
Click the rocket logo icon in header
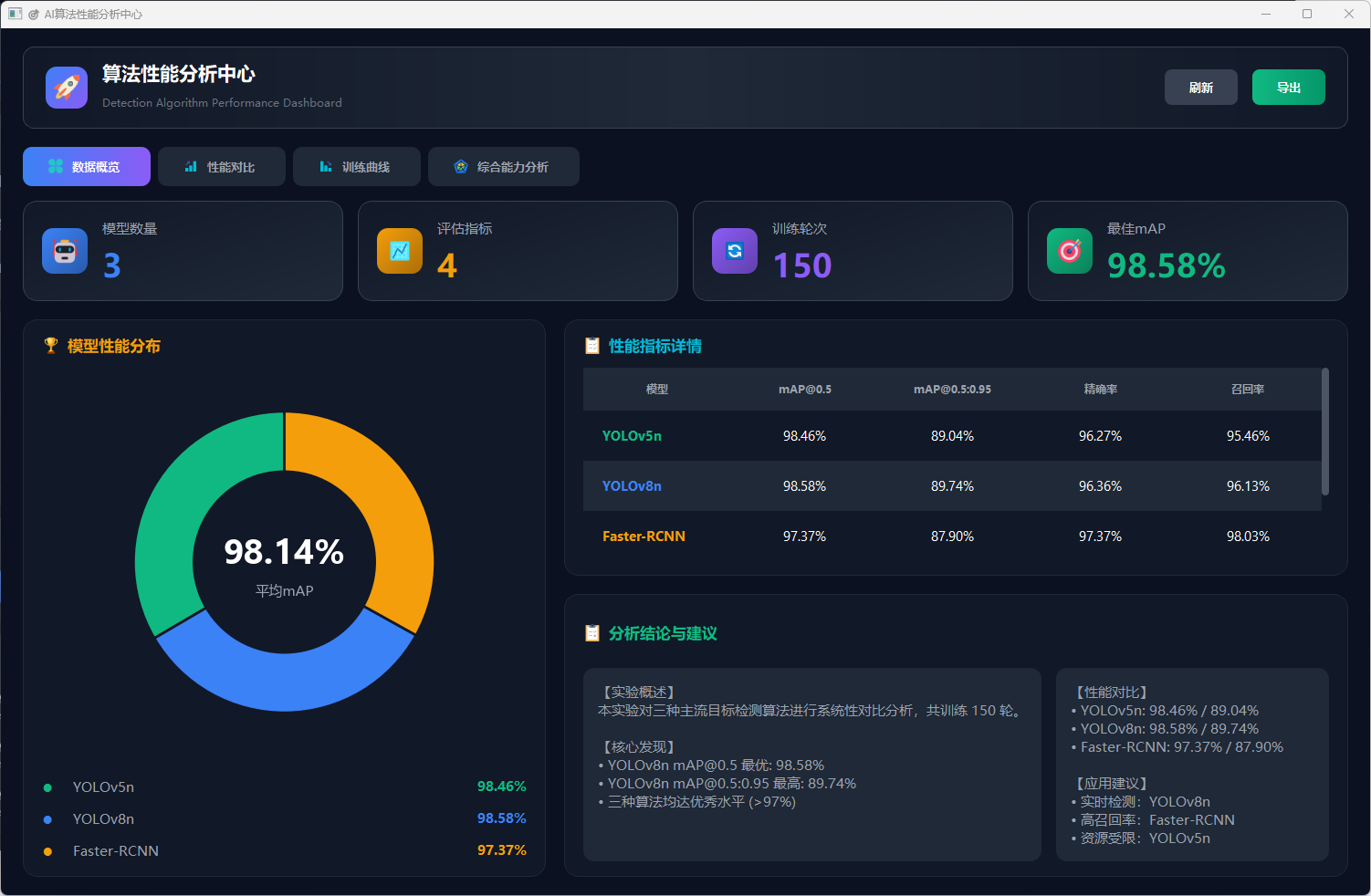[x=67, y=88]
